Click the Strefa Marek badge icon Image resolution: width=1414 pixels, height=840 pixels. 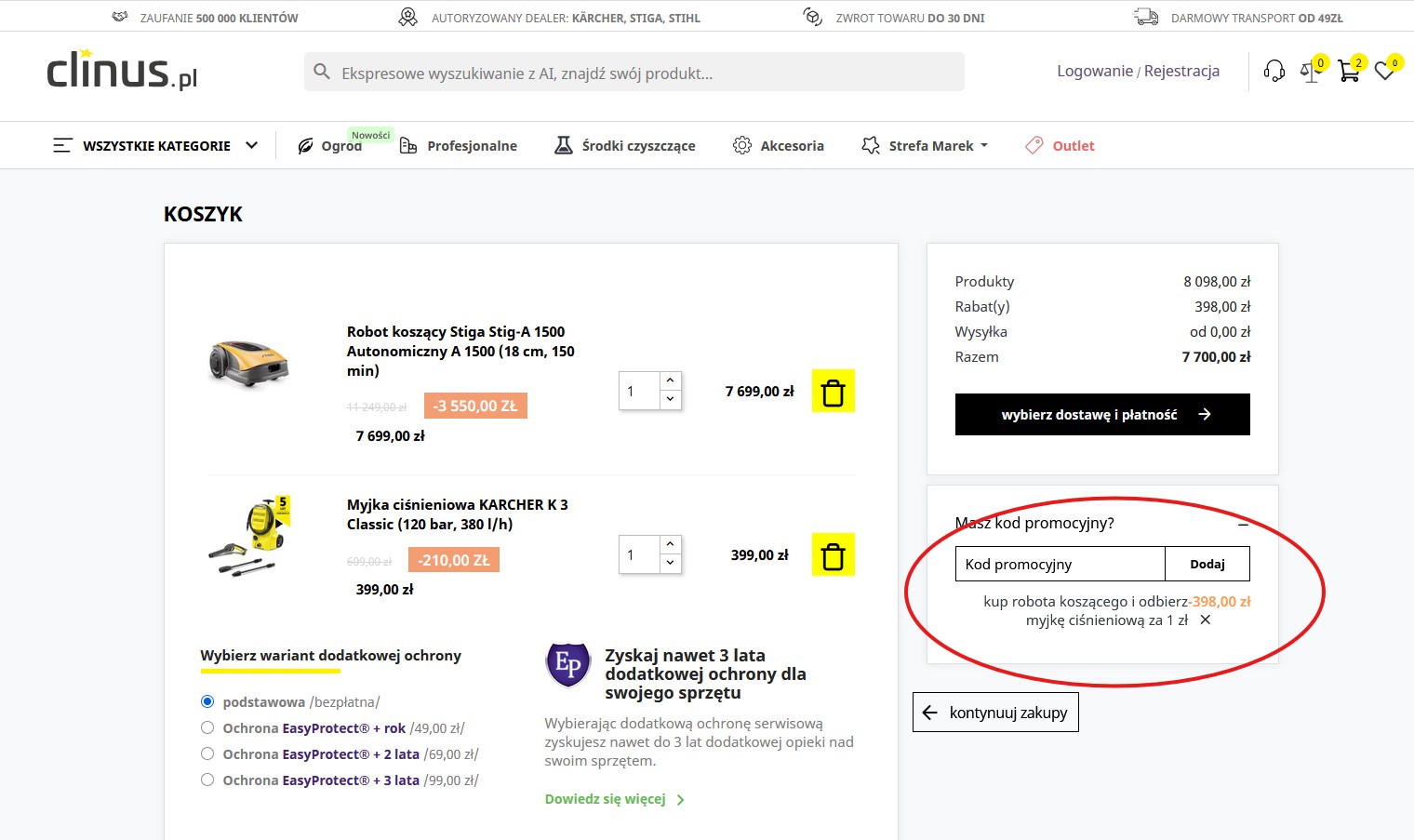[871, 145]
